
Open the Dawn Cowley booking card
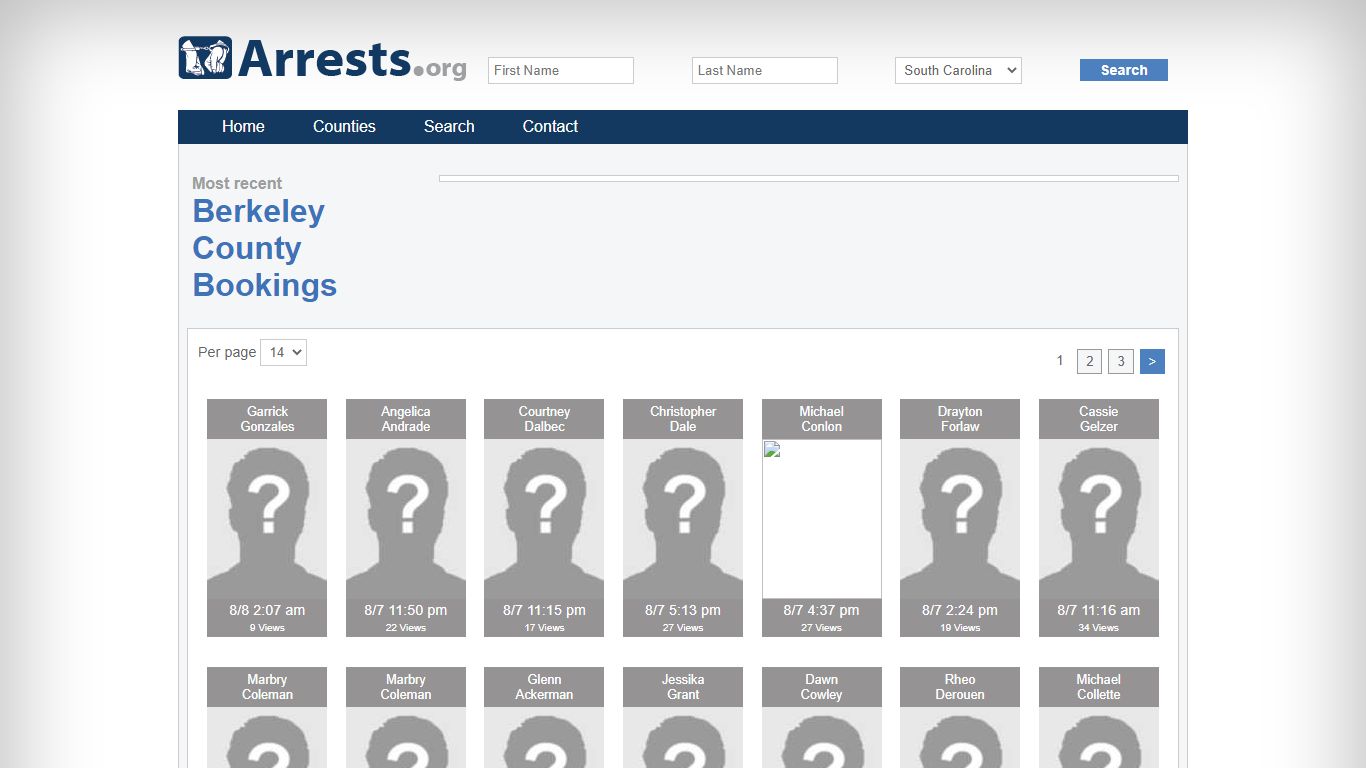tap(822, 717)
